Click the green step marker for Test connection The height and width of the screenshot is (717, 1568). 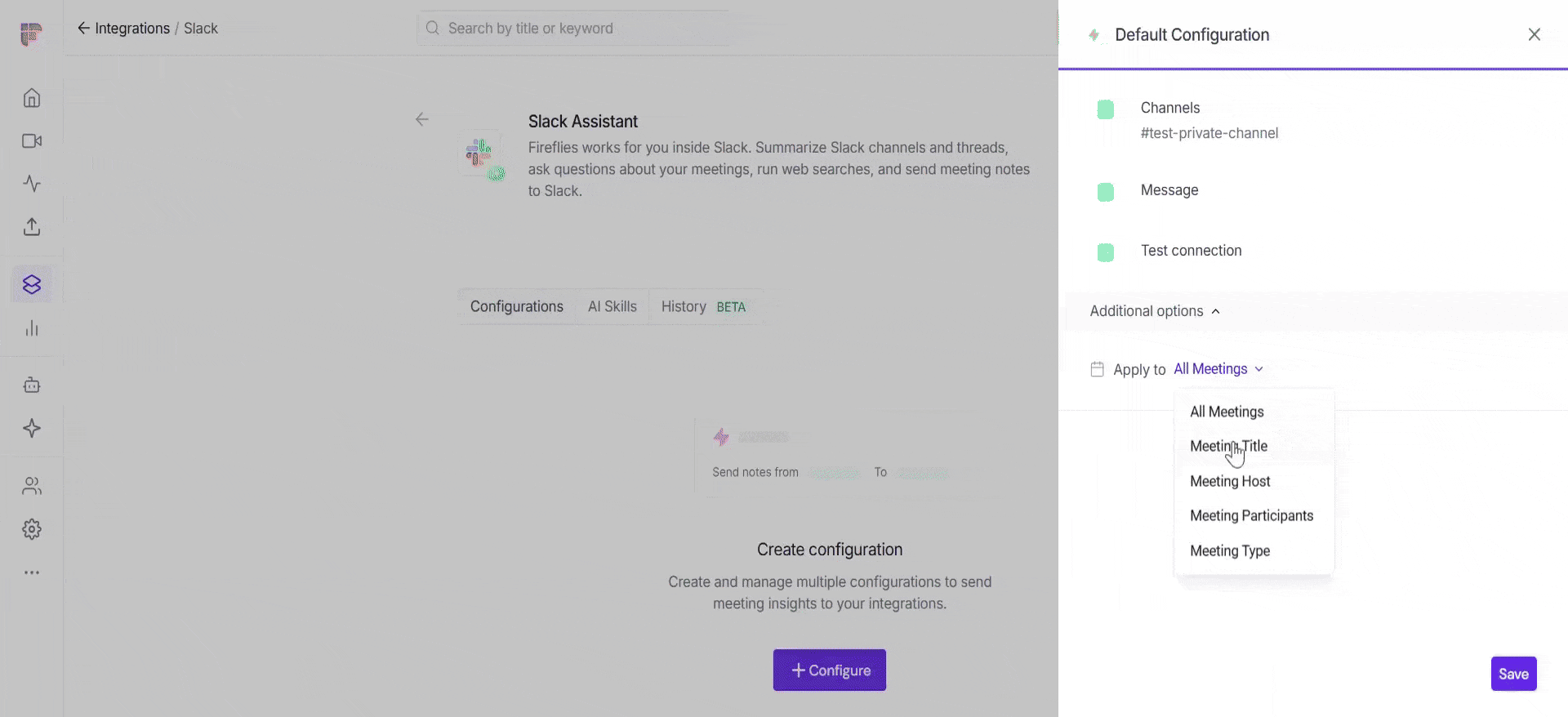pos(1106,252)
